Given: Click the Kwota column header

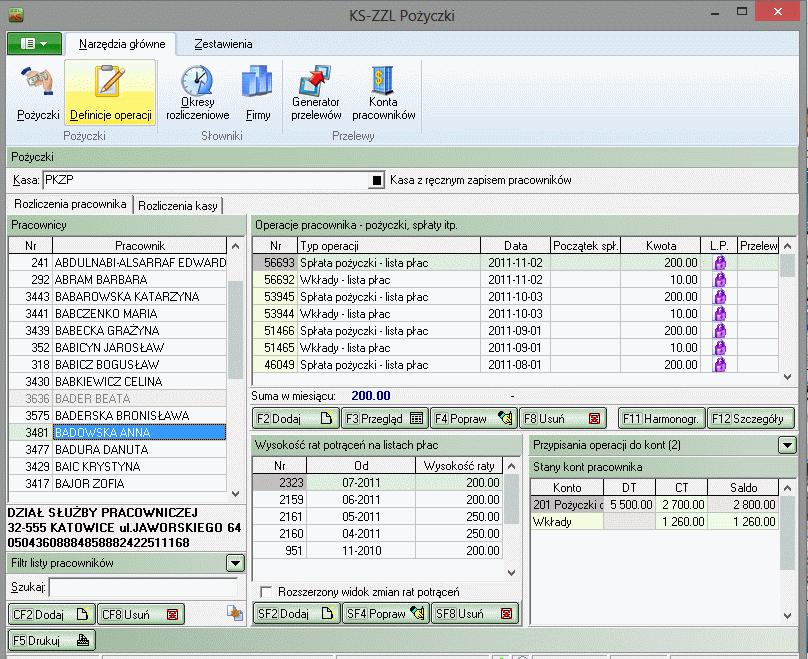Looking at the screenshot, I should [x=661, y=246].
